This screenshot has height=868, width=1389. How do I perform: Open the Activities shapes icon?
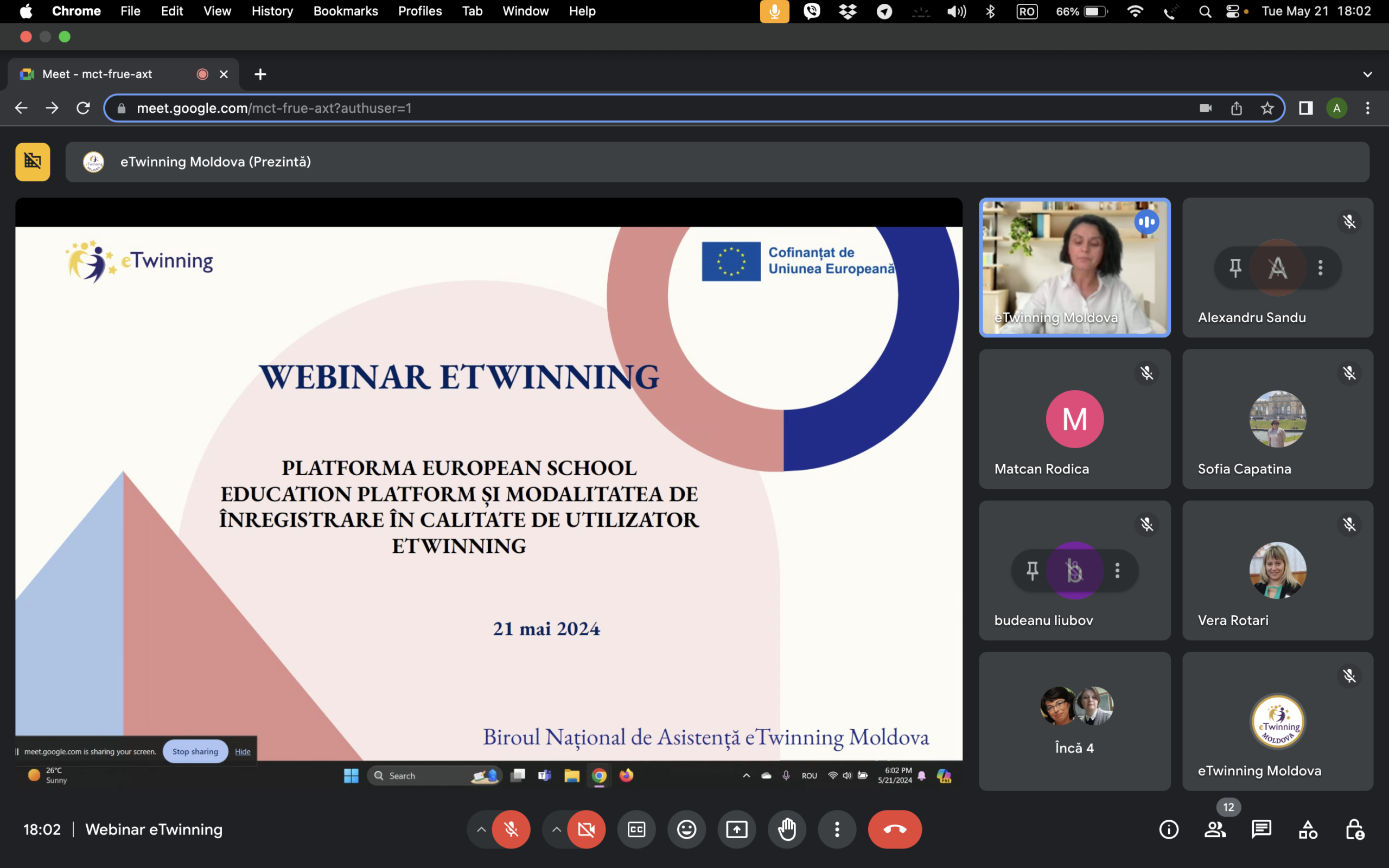click(1308, 829)
